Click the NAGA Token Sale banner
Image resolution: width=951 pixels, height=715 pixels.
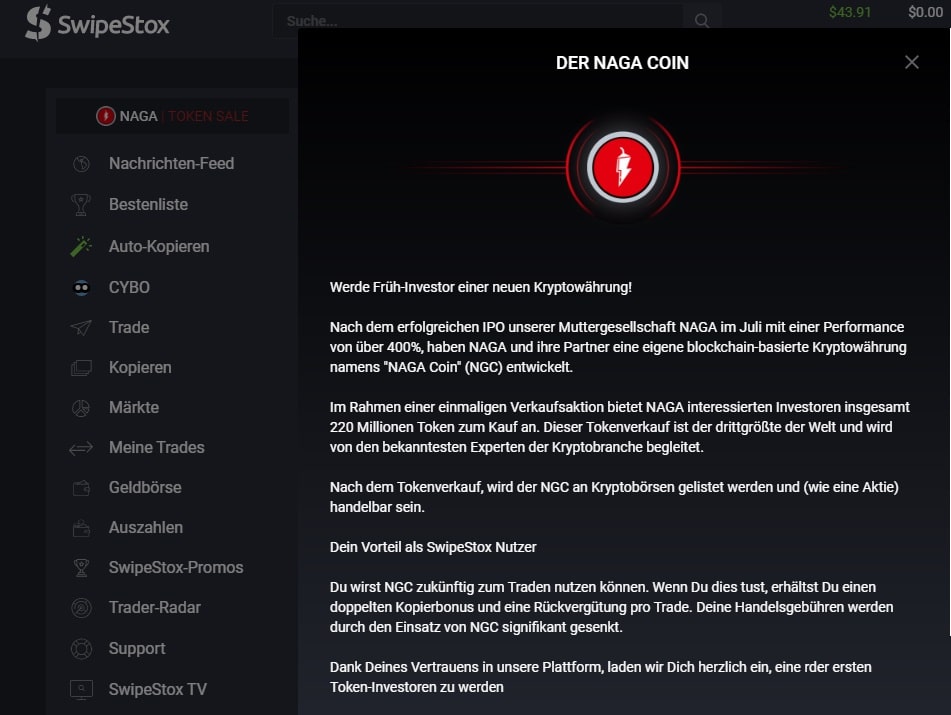click(172, 116)
